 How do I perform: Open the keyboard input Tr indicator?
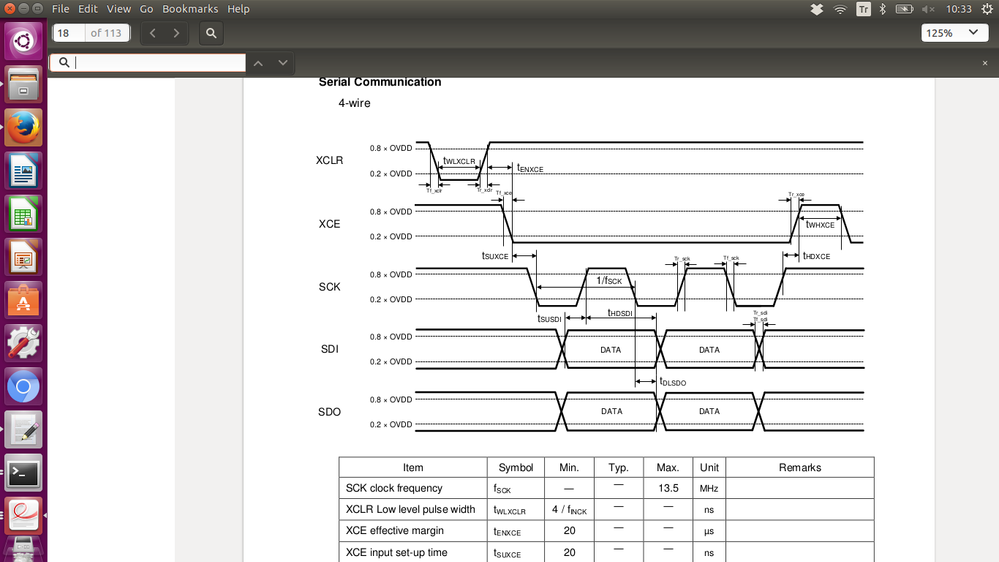tap(863, 9)
